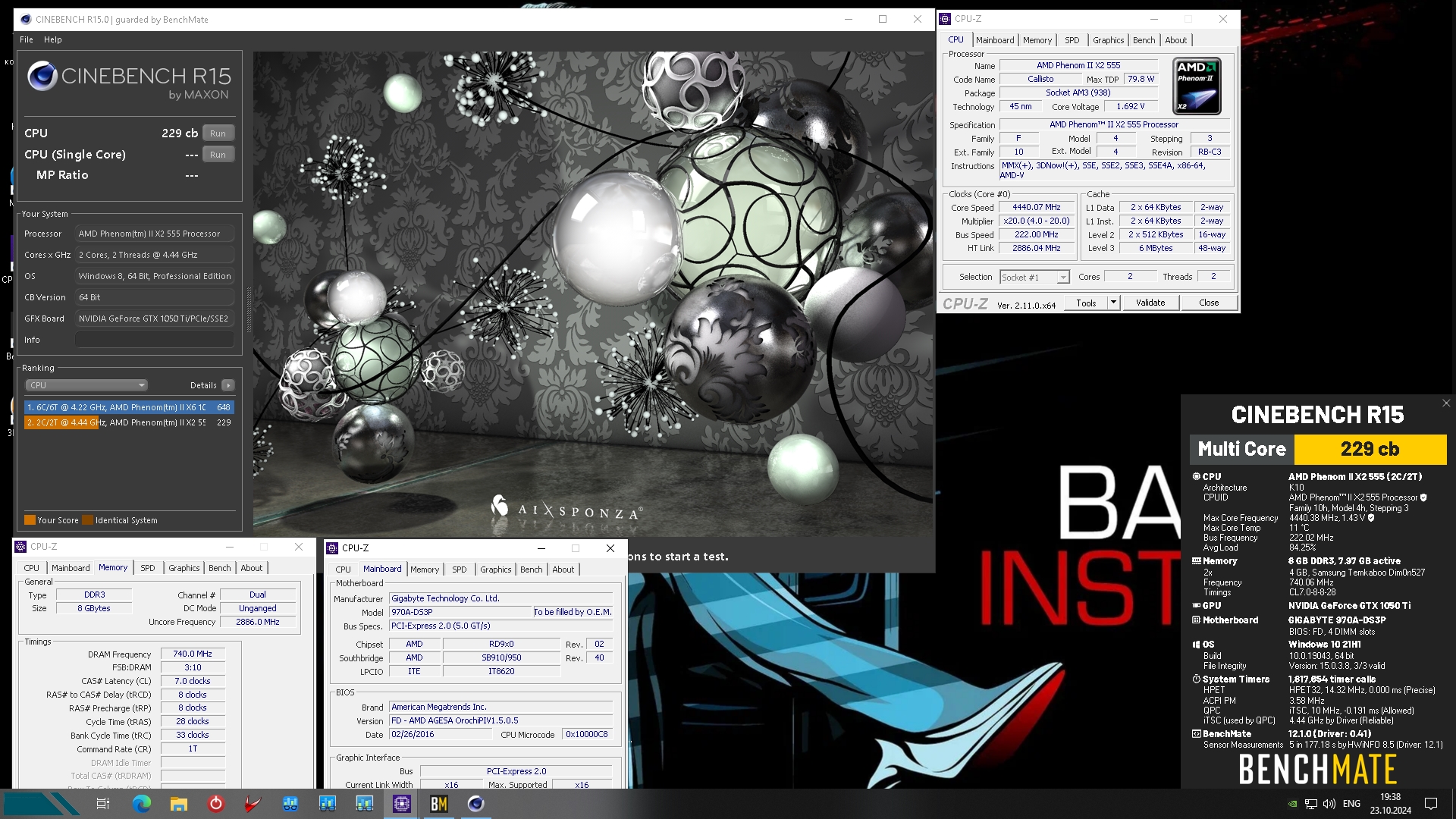Open volume control in system tray
Image resolution: width=1456 pixels, height=819 pixels.
[1329, 804]
